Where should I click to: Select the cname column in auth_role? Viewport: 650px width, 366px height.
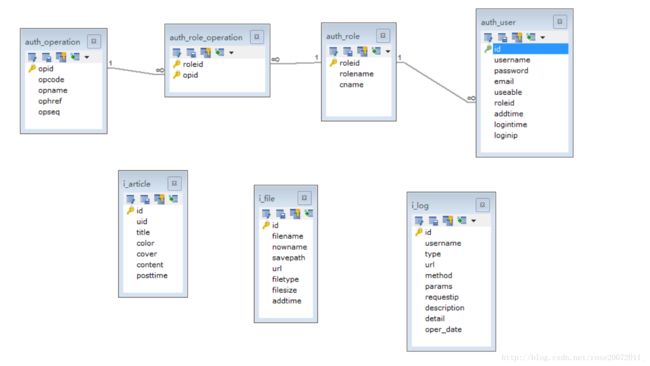[x=352, y=85]
